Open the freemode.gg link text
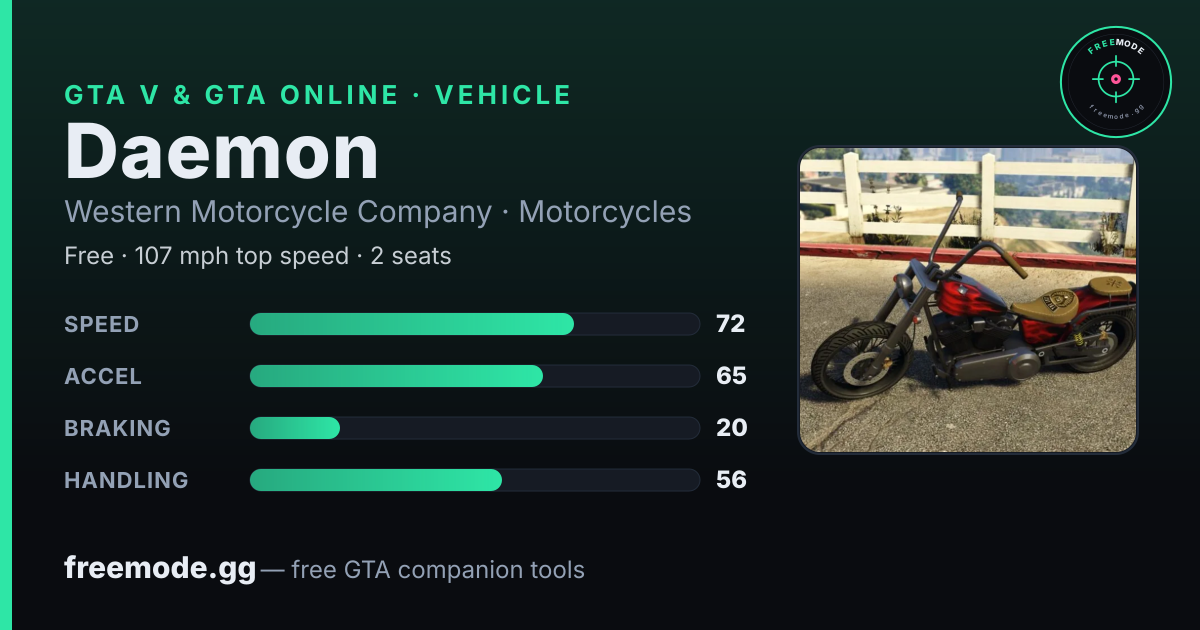 tap(160, 569)
